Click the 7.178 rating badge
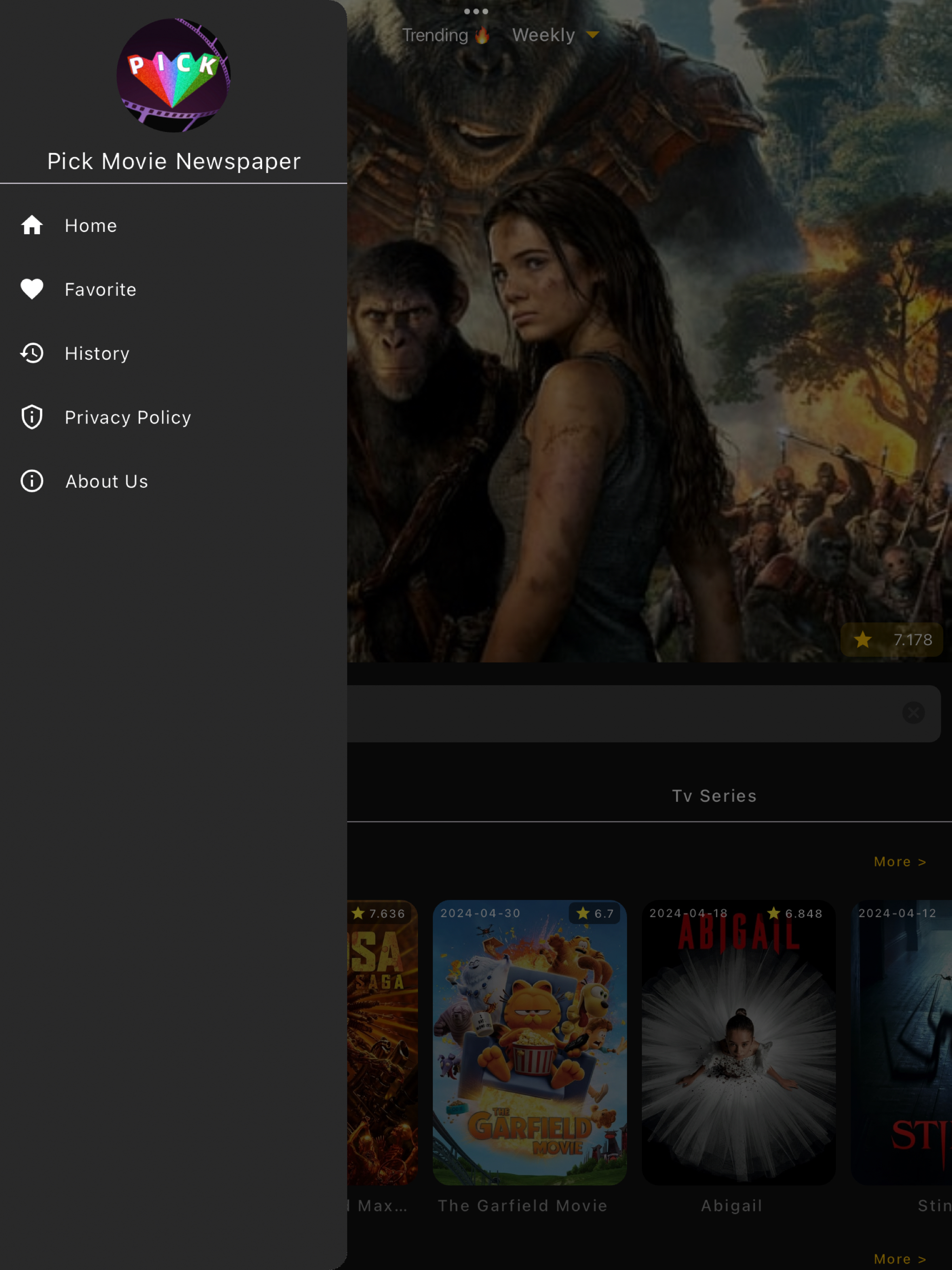The height and width of the screenshot is (1270, 952). tap(891, 640)
